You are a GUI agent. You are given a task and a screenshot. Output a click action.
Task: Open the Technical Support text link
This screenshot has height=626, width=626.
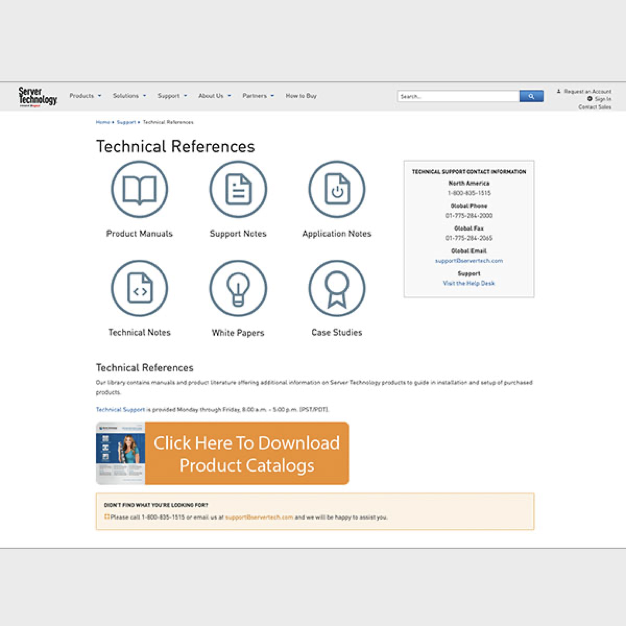pos(120,409)
